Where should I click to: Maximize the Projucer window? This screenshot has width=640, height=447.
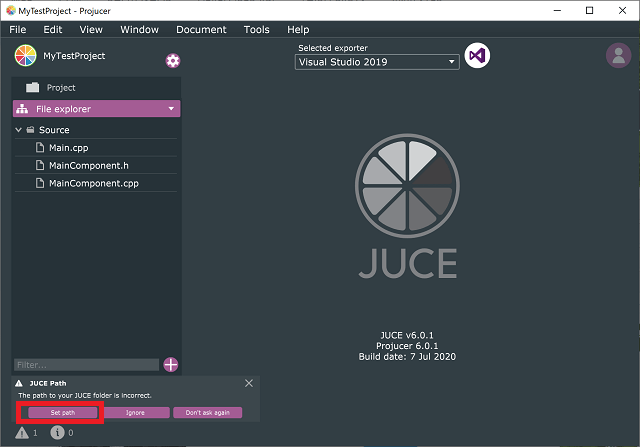tap(589, 11)
